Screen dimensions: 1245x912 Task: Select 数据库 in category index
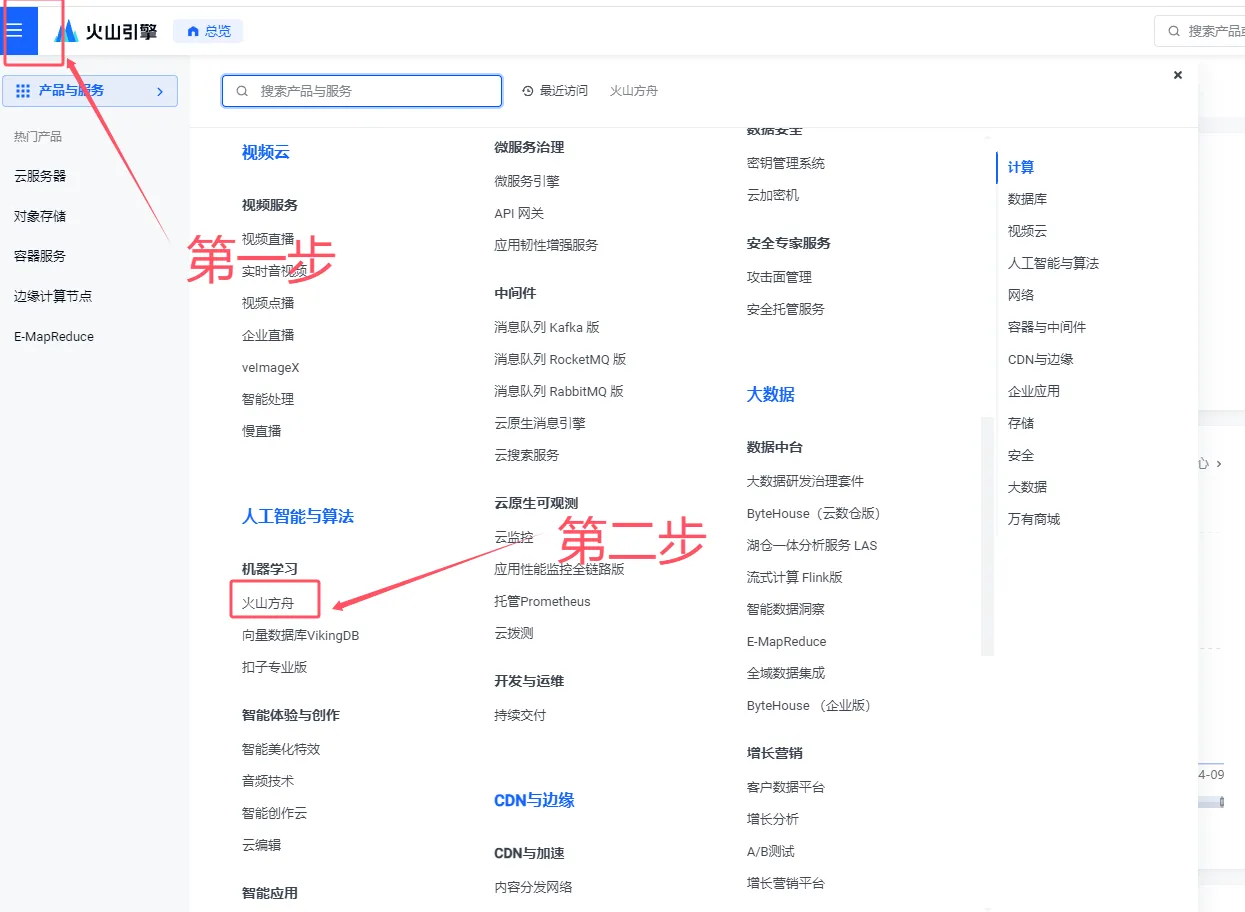pyautogui.click(x=1027, y=199)
